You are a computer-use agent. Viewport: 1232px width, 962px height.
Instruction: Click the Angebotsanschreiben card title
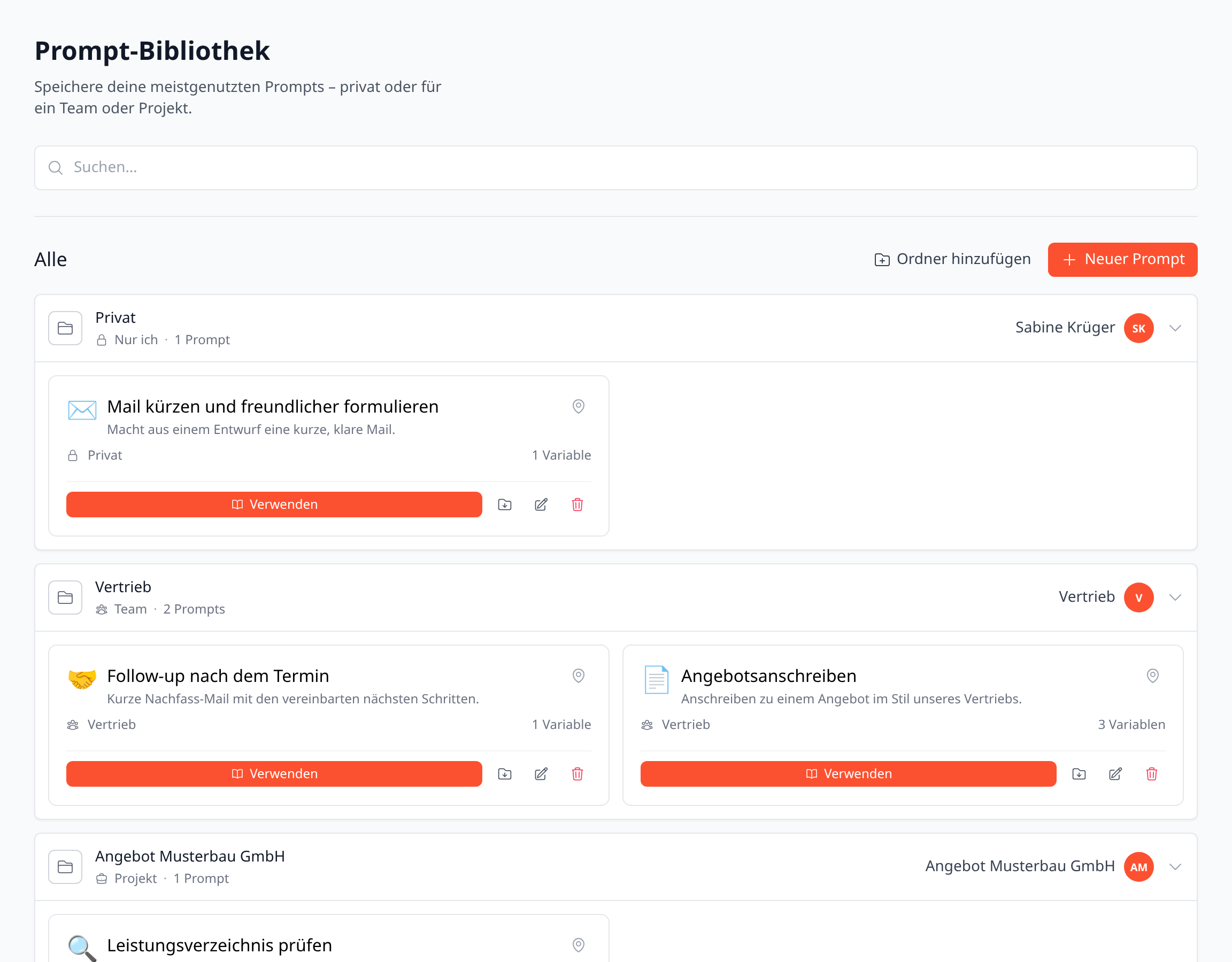click(769, 676)
